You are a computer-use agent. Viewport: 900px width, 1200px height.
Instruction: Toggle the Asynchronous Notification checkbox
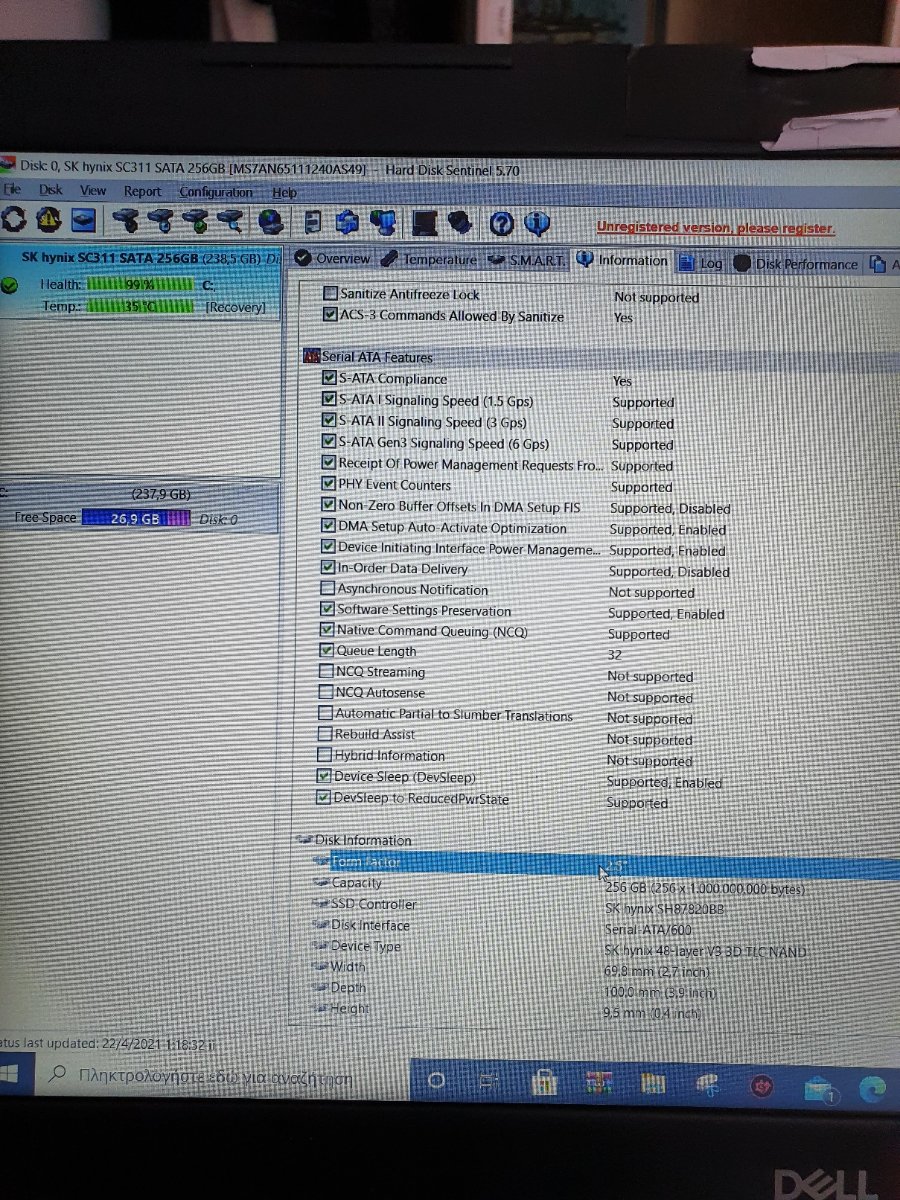pos(327,589)
